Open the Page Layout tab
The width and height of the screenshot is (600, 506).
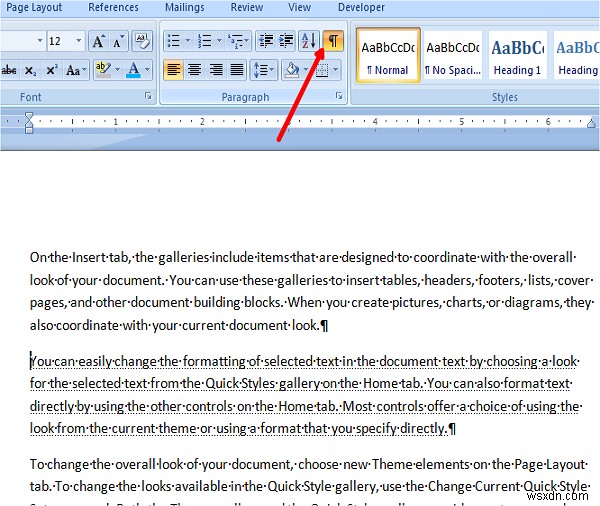(x=34, y=7)
